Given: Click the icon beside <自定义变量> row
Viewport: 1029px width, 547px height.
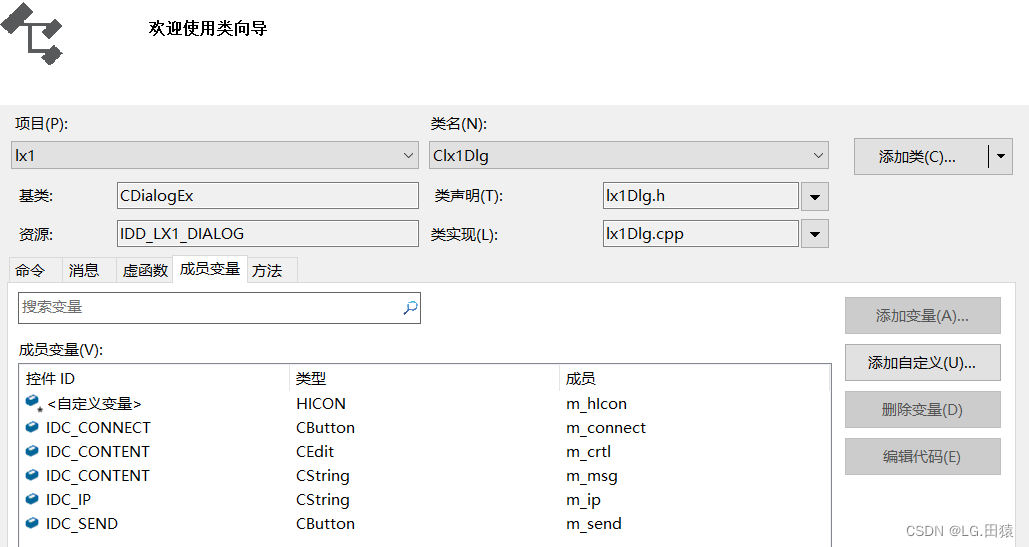Looking at the screenshot, I should 33,403.
